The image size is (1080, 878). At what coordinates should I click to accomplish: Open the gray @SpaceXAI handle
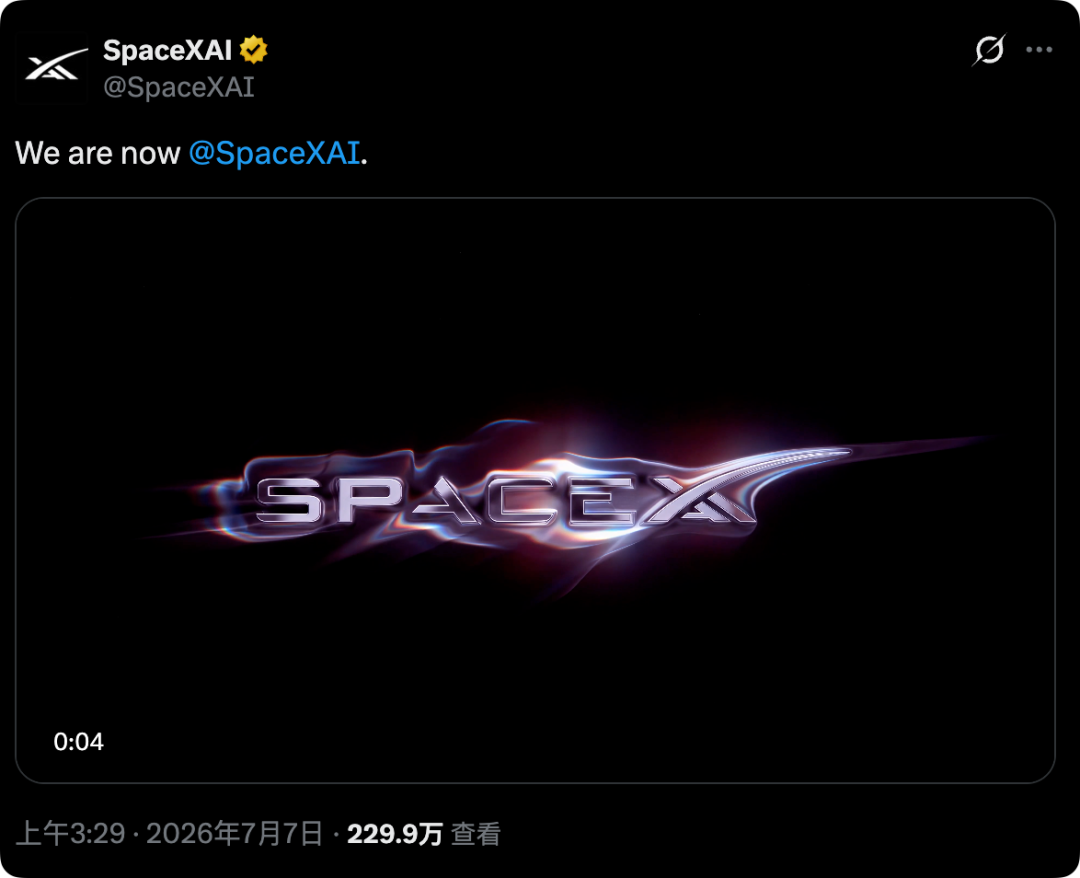point(178,87)
